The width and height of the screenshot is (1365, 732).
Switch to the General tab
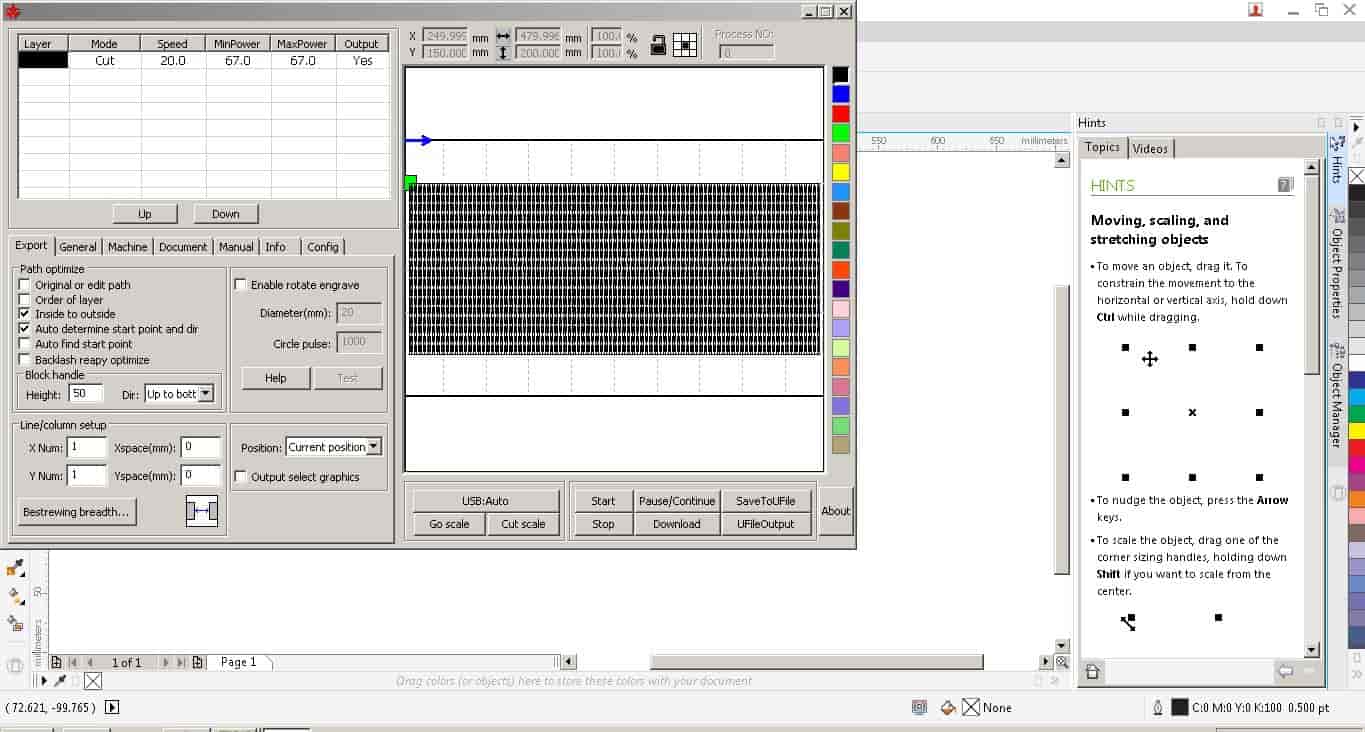78,247
